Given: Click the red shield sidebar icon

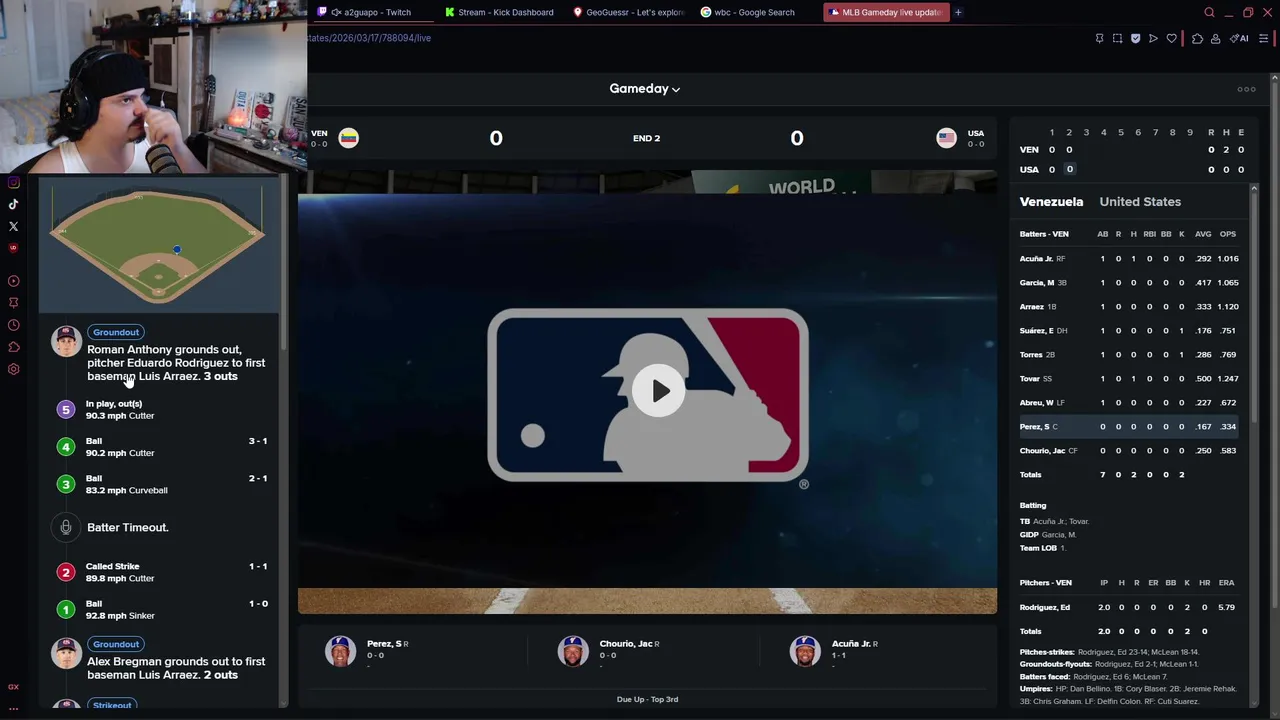Looking at the screenshot, I should [13, 248].
